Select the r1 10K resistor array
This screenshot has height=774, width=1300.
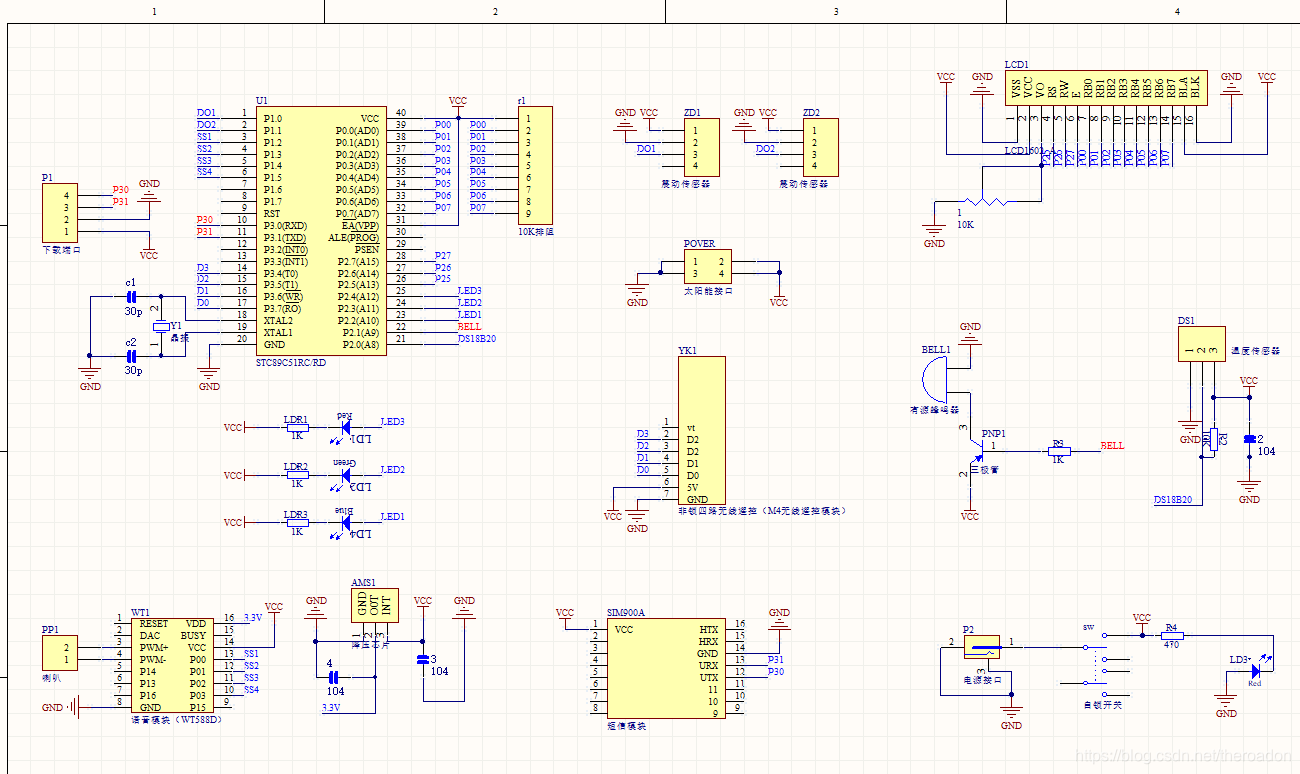click(x=537, y=165)
